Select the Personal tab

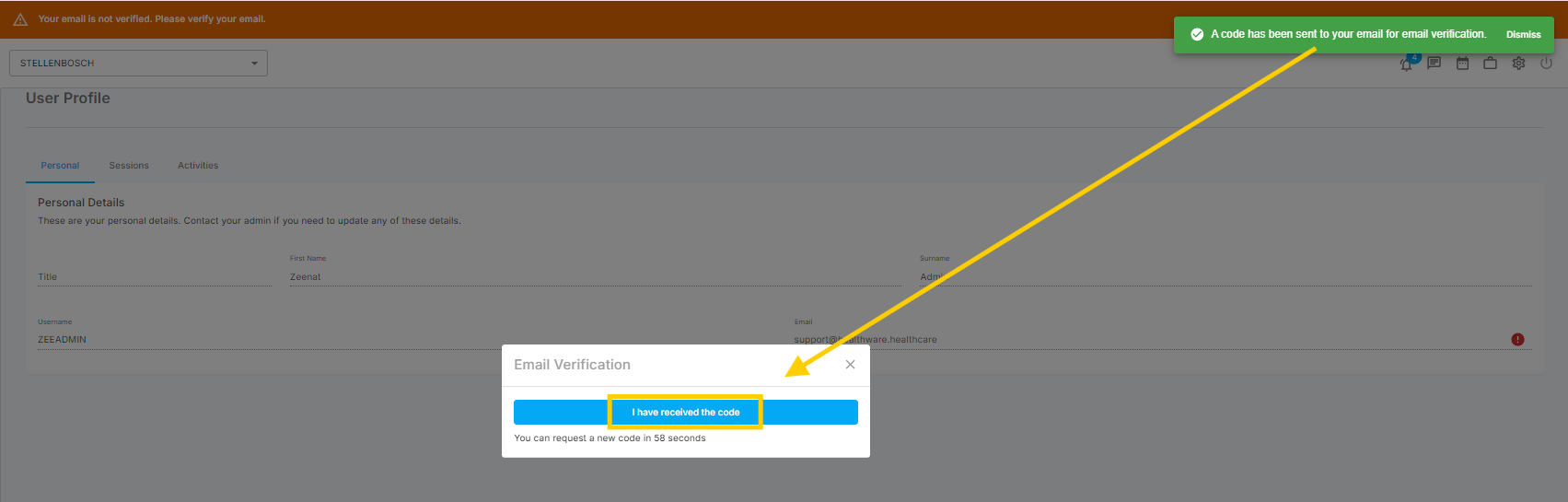coord(60,166)
